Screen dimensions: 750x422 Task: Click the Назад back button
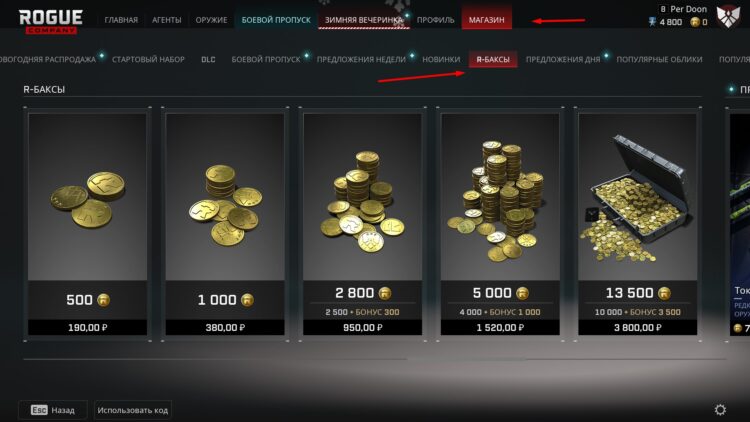pyautogui.click(x=53, y=410)
